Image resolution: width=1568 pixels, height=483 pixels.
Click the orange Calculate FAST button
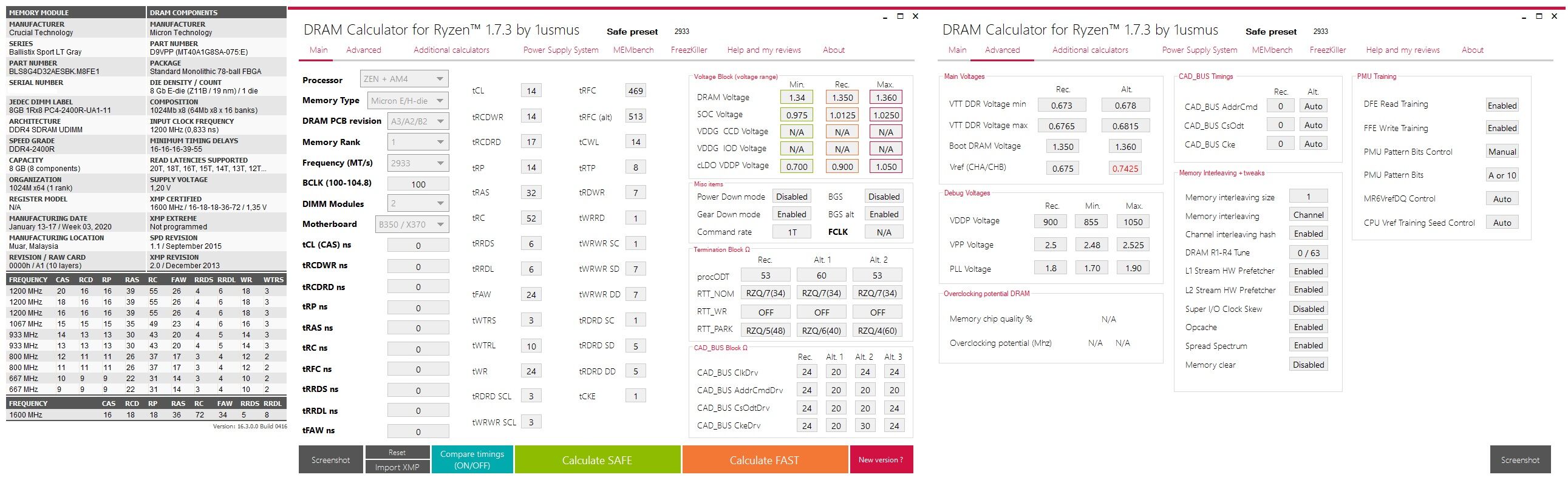point(765,460)
